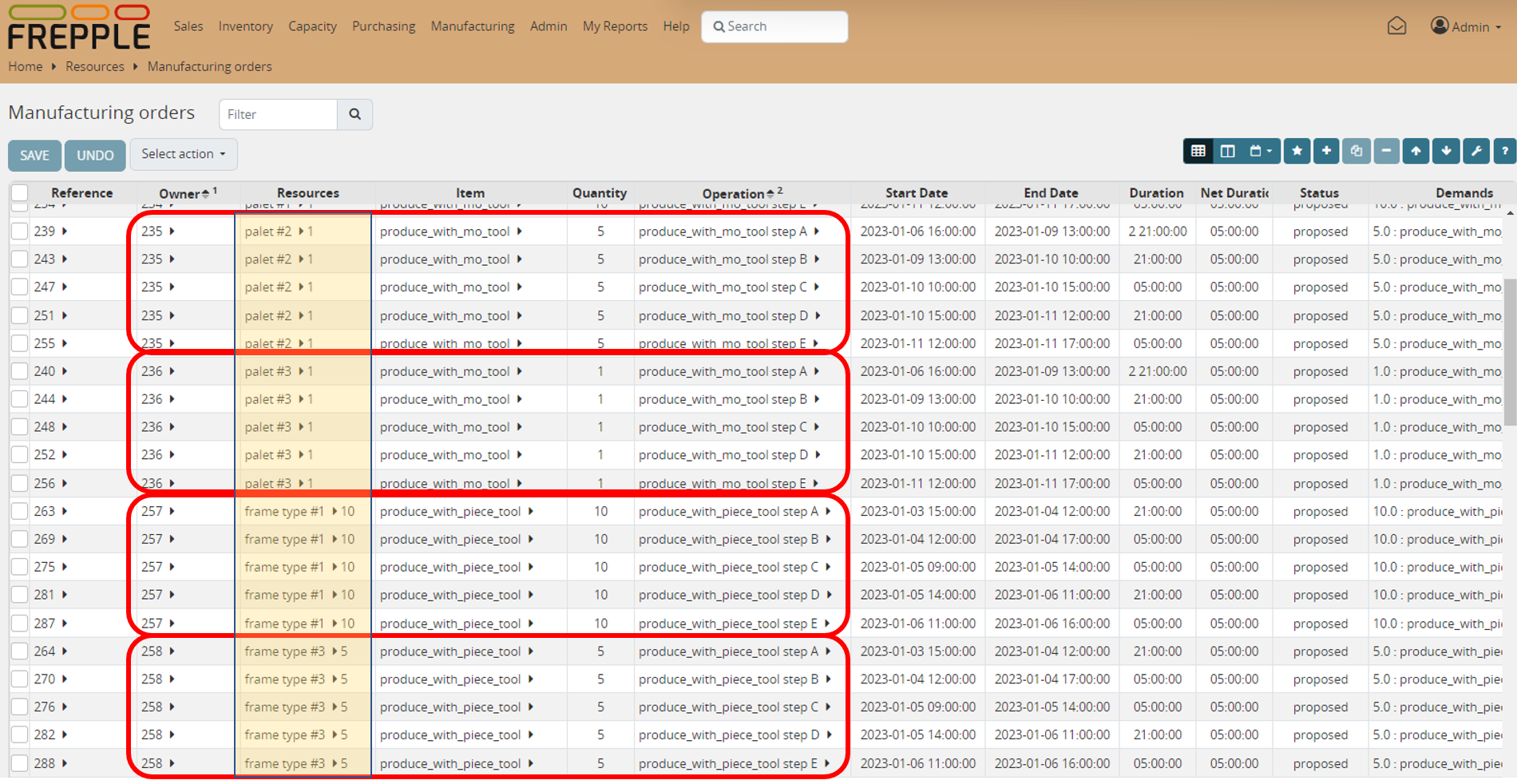Click the star favorites icon
The height and width of the screenshot is (784, 1517).
click(x=1297, y=151)
